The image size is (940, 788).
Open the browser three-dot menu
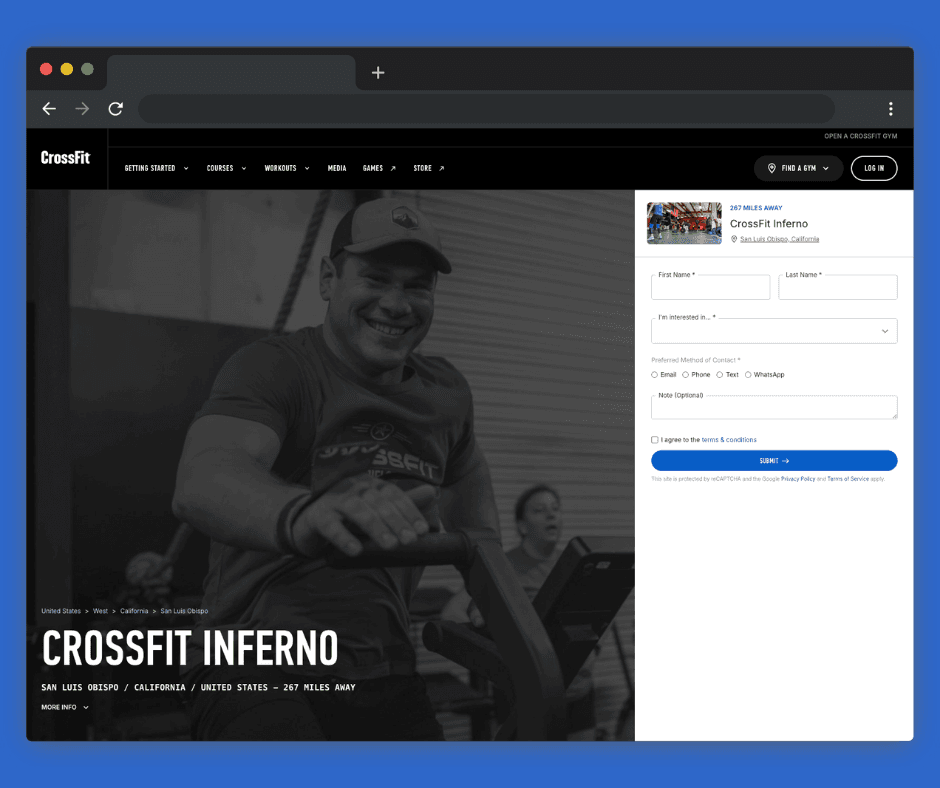point(891,109)
